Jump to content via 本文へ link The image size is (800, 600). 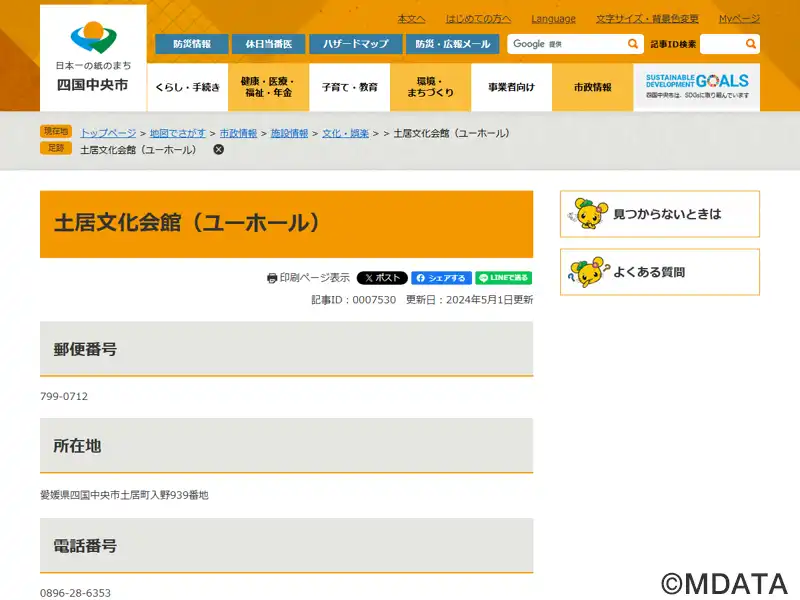[411, 19]
